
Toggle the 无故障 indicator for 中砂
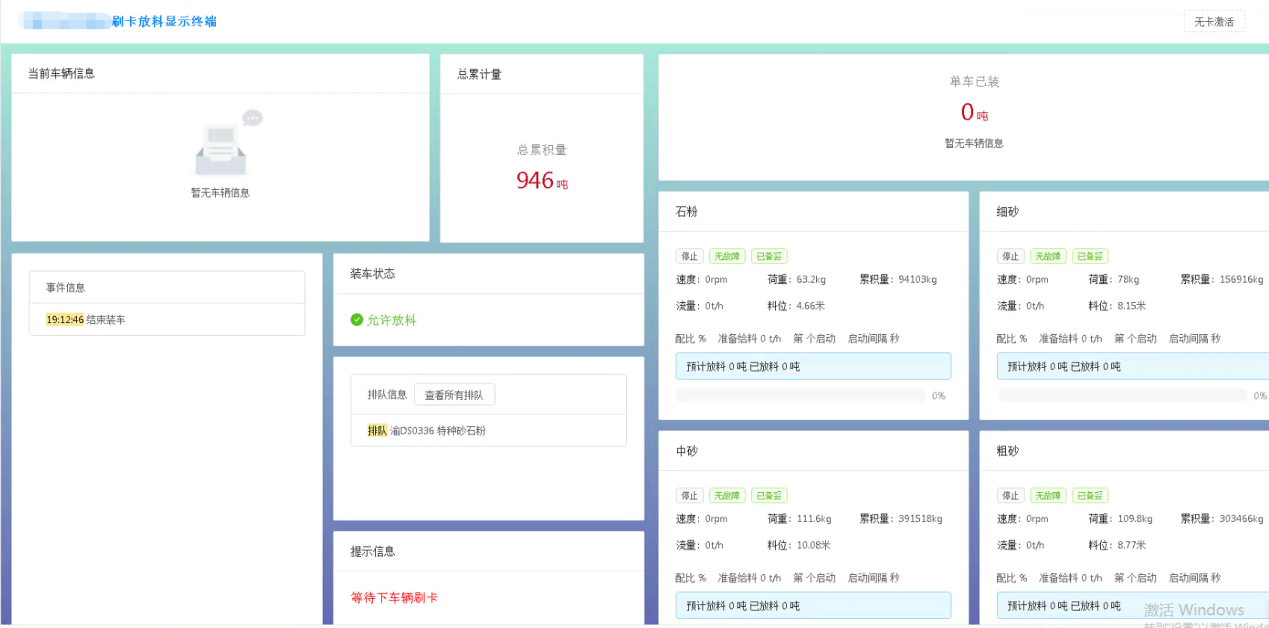coord(727,495)
